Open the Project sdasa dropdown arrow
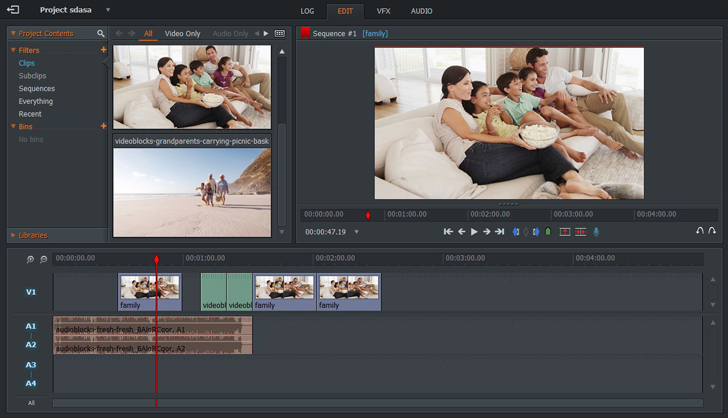728x418 pixels. (108, 10)
